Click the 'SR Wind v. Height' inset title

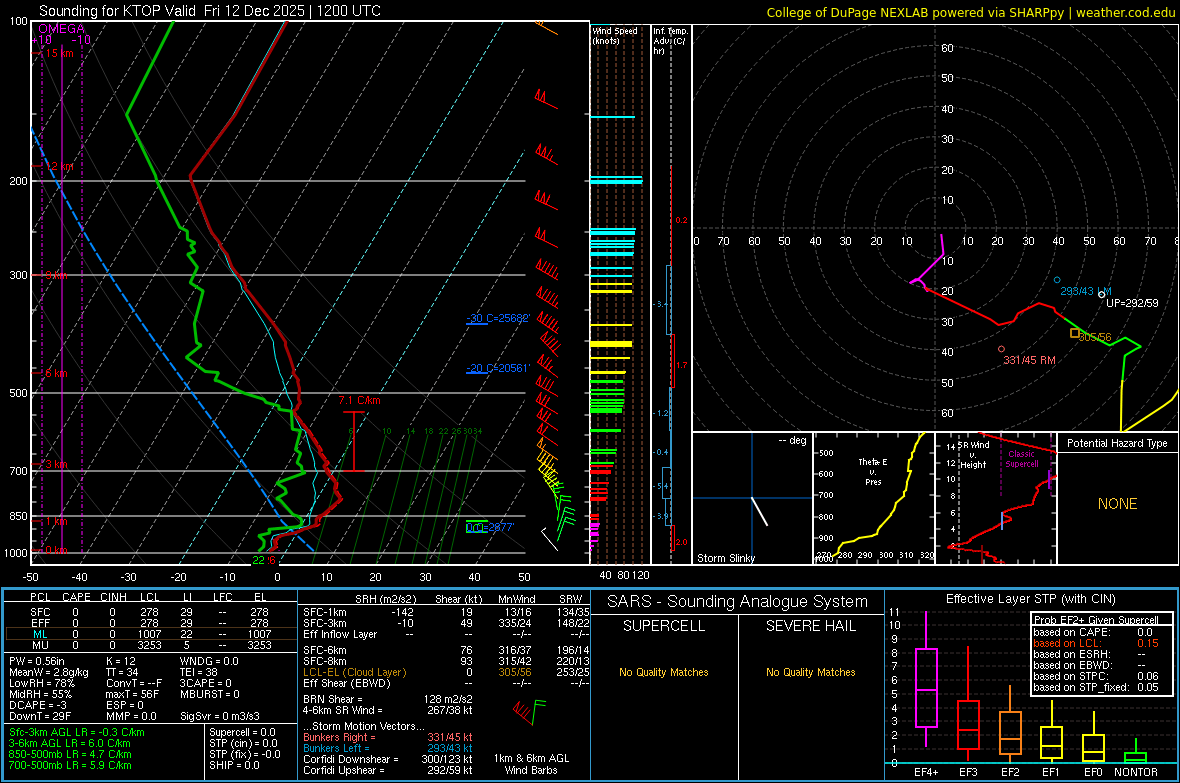pyautogui.click(x=974, y=455)
